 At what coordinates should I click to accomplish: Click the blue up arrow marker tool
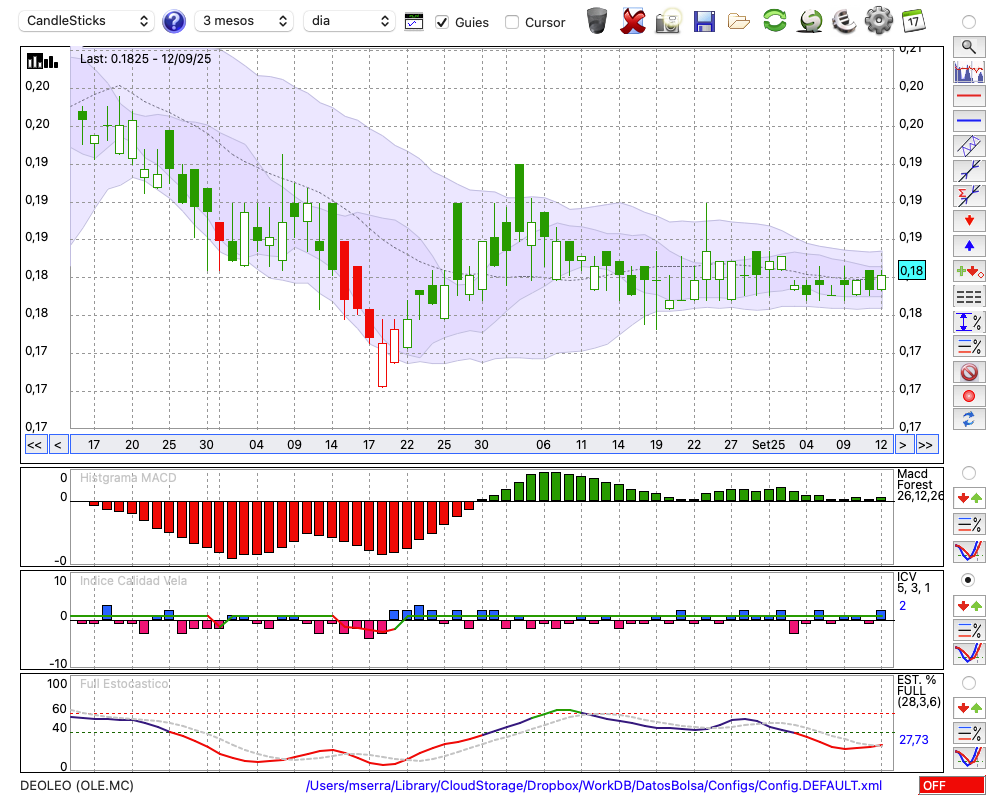click(x=969, y=246)
